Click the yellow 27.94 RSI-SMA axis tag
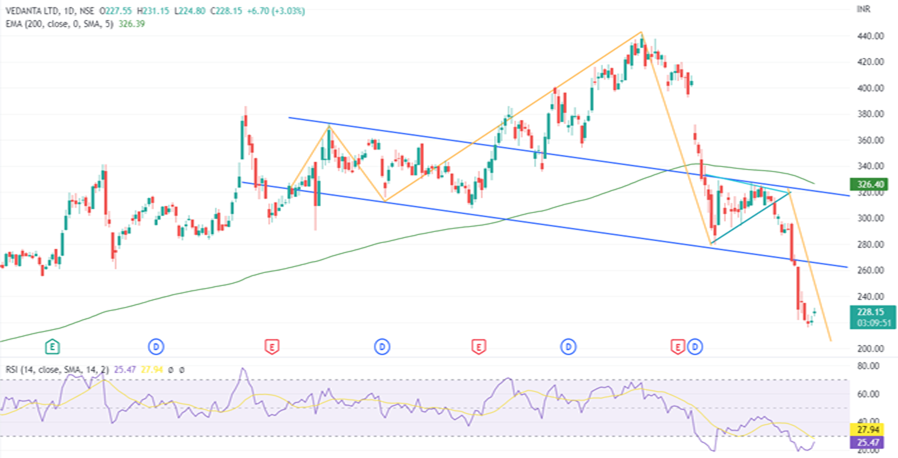898x458 pixels. pyautogui.click(x=866, y=427)
